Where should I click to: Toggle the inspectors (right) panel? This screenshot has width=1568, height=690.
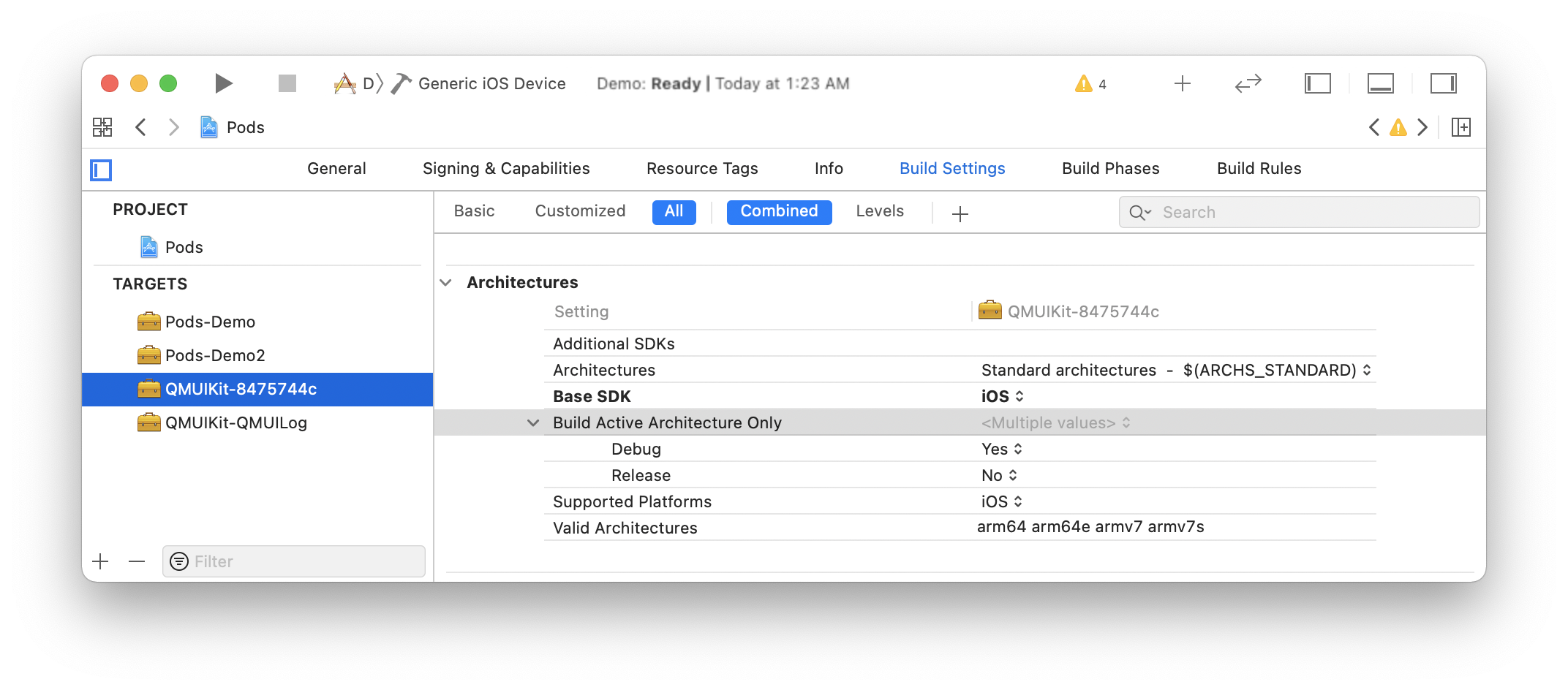(1444, 83)
